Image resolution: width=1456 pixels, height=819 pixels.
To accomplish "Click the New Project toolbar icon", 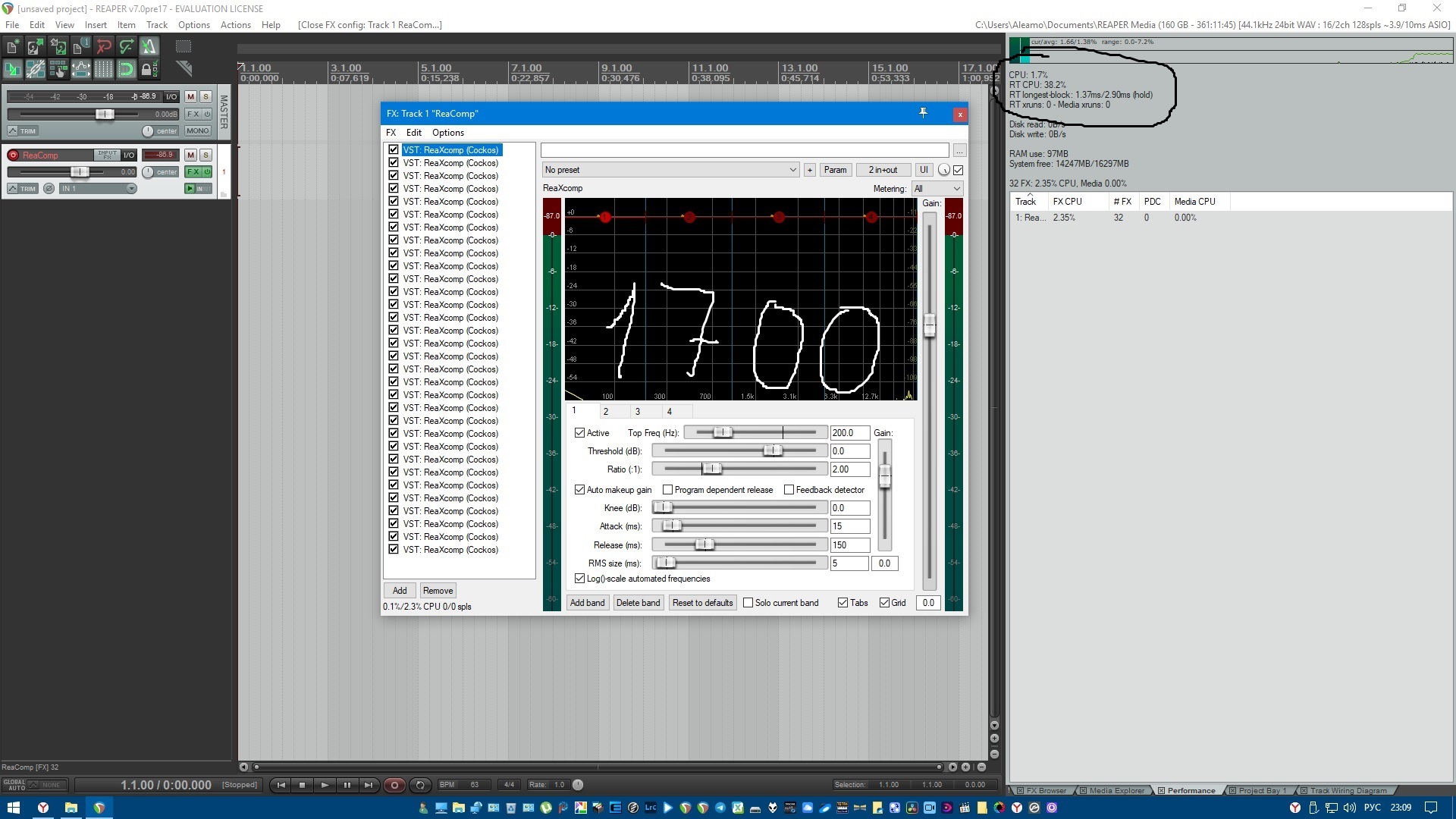I will (x=13, y=47).
